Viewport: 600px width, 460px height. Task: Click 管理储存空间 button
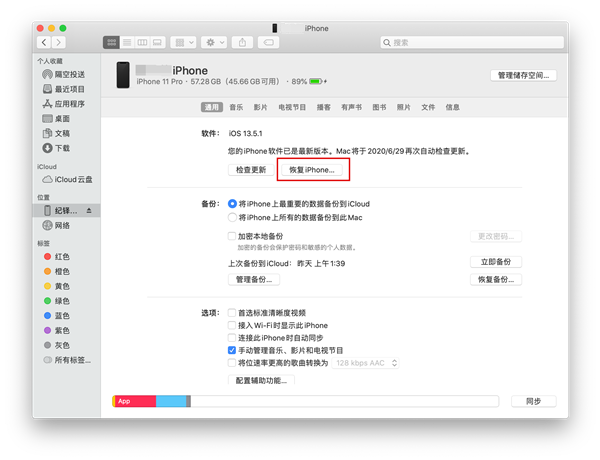pyautogui.click(x=523, y=75)
